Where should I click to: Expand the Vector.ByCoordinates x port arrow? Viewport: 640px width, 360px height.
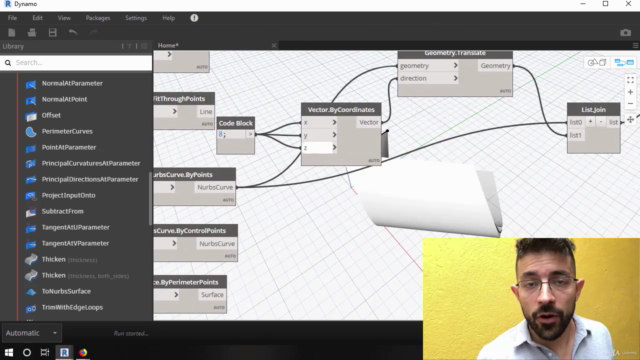point(334,122)
